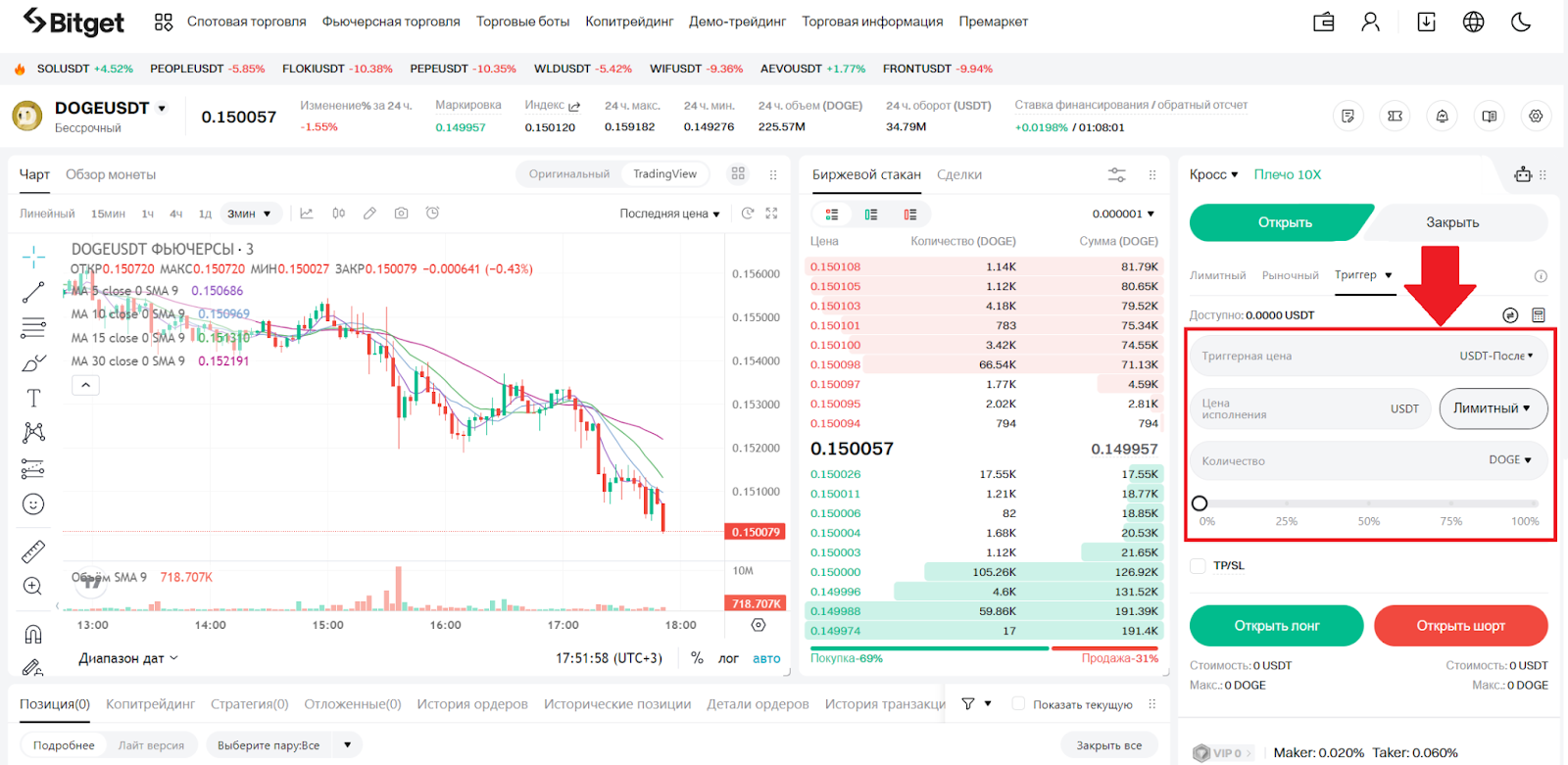Focus the quantity input field
Viewport: 1568px width, 765px height.
coord(1369,460)
